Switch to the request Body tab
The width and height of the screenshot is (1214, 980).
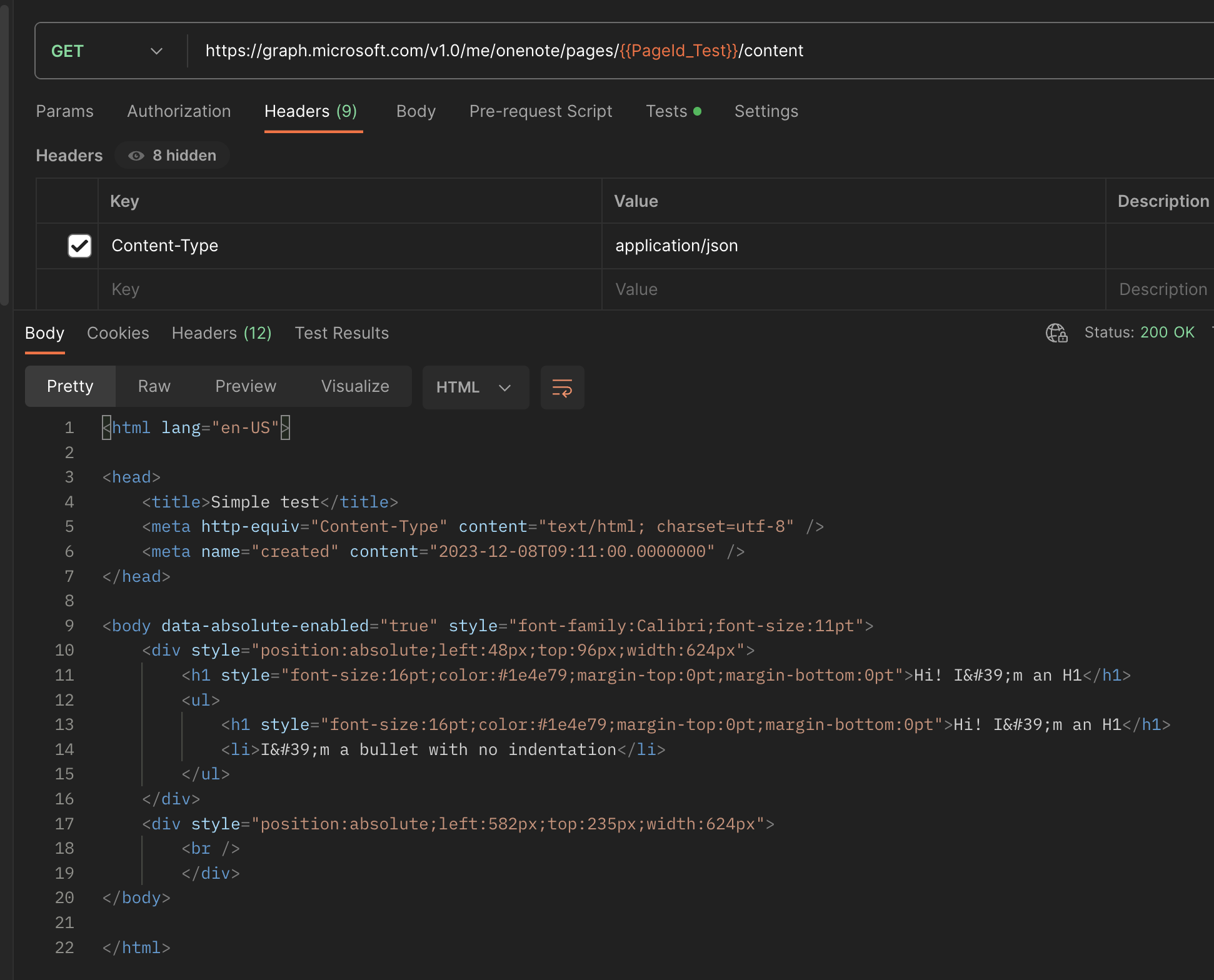click(x=416, y=111)
